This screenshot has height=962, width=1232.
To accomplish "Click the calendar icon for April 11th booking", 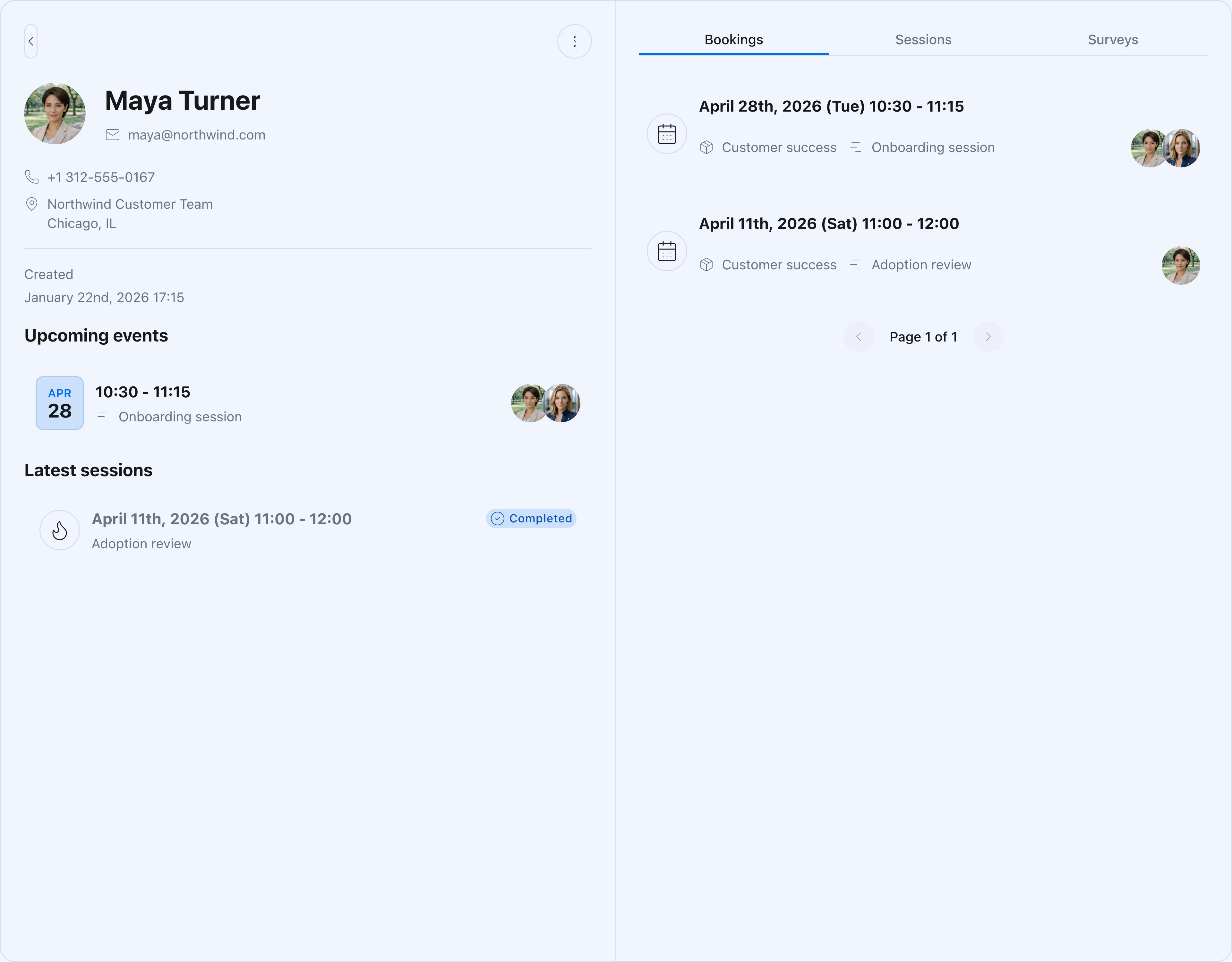I will (667, 251).
